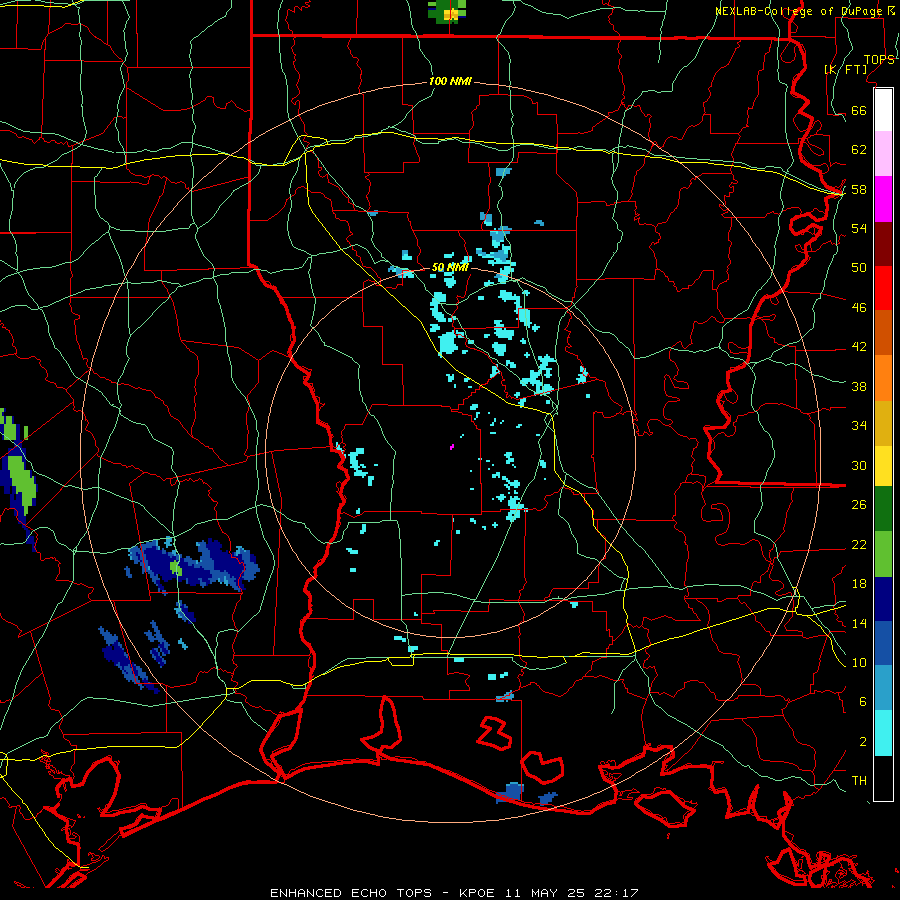Click the 38 legend value
This screenshot has height=900, width=900.
click(859, 386)
